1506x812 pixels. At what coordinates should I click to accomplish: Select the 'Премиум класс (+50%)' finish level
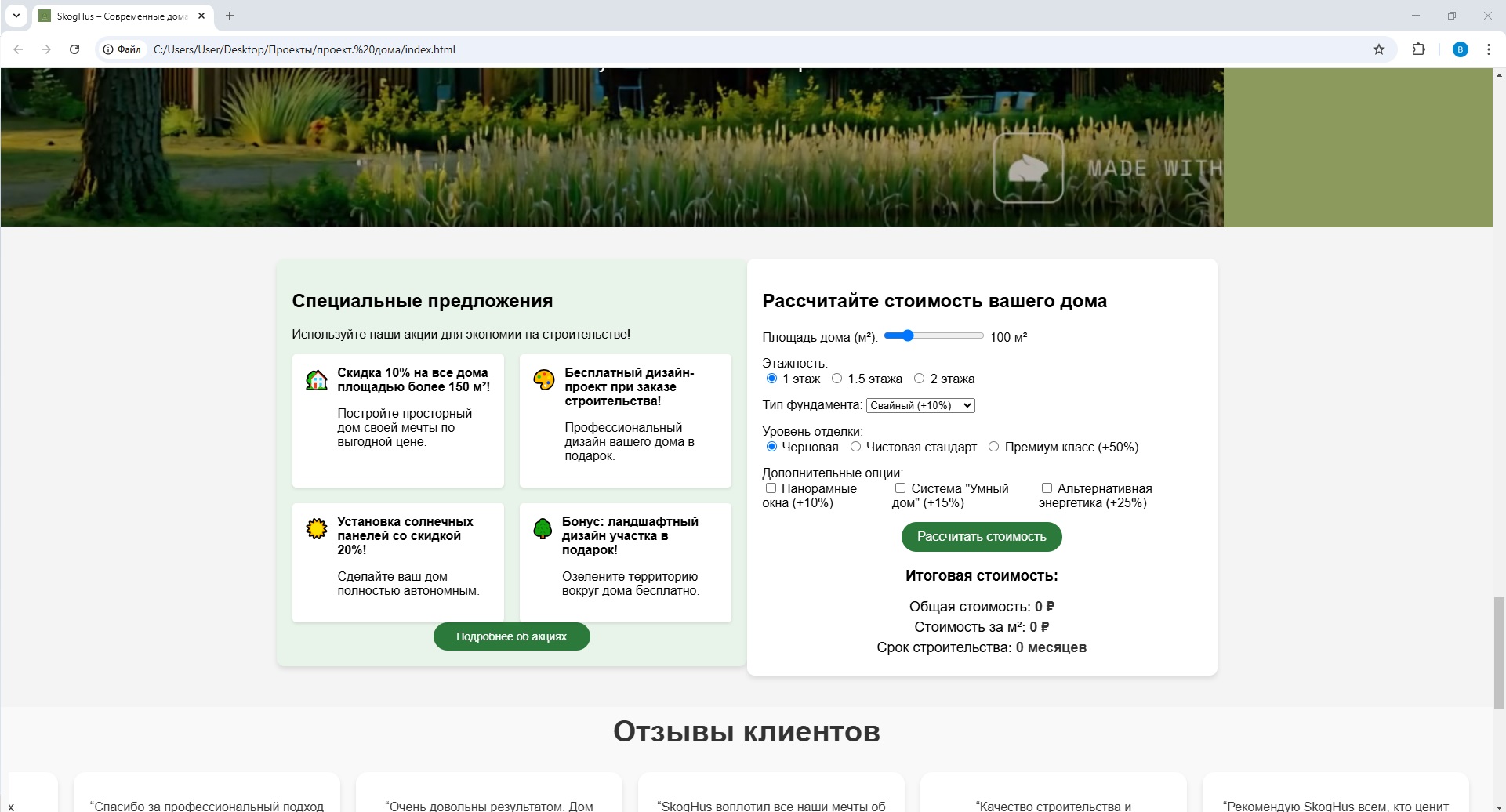994,446
